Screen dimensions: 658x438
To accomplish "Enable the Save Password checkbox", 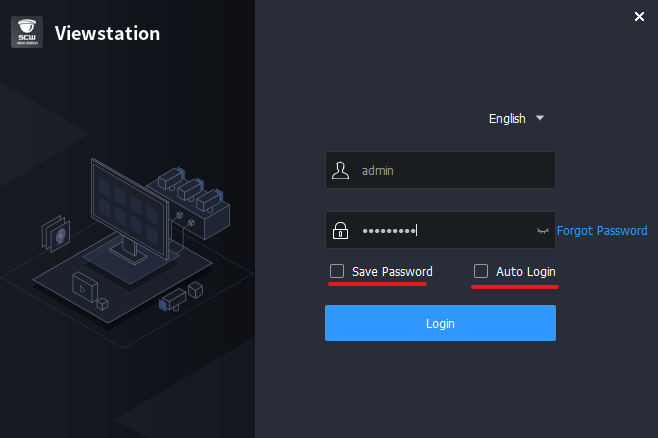I will tap(337, 271).
